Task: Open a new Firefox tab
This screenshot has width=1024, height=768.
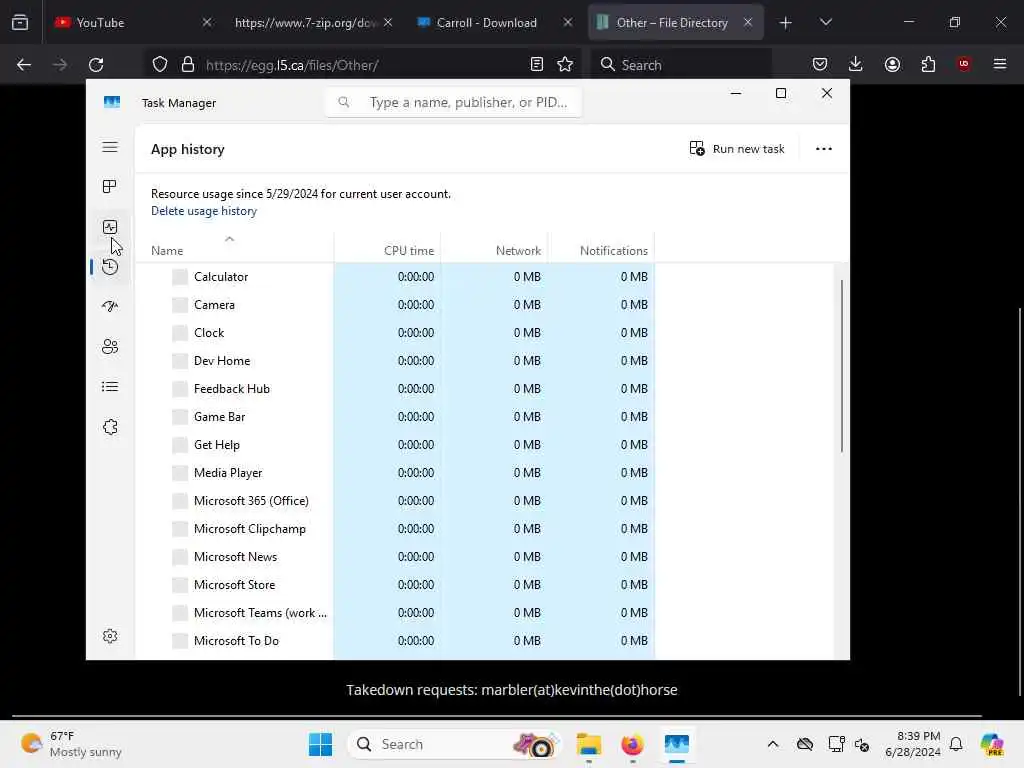Action: pyautogui.click(x=786, y=23)
